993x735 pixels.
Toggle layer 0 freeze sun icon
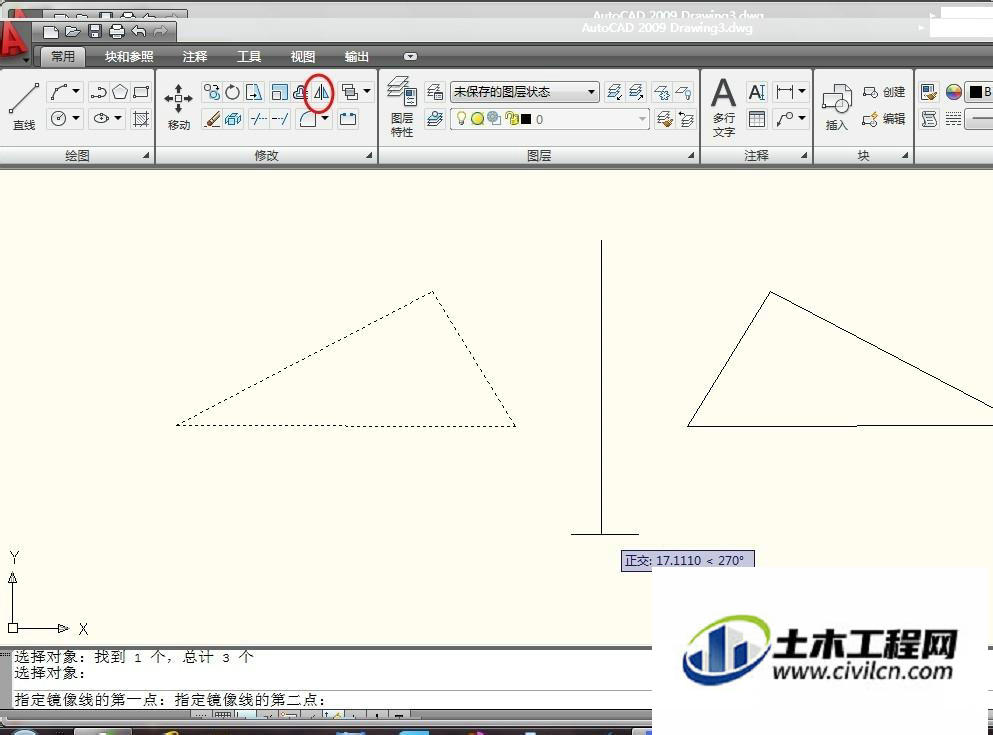tap(478, 119)
